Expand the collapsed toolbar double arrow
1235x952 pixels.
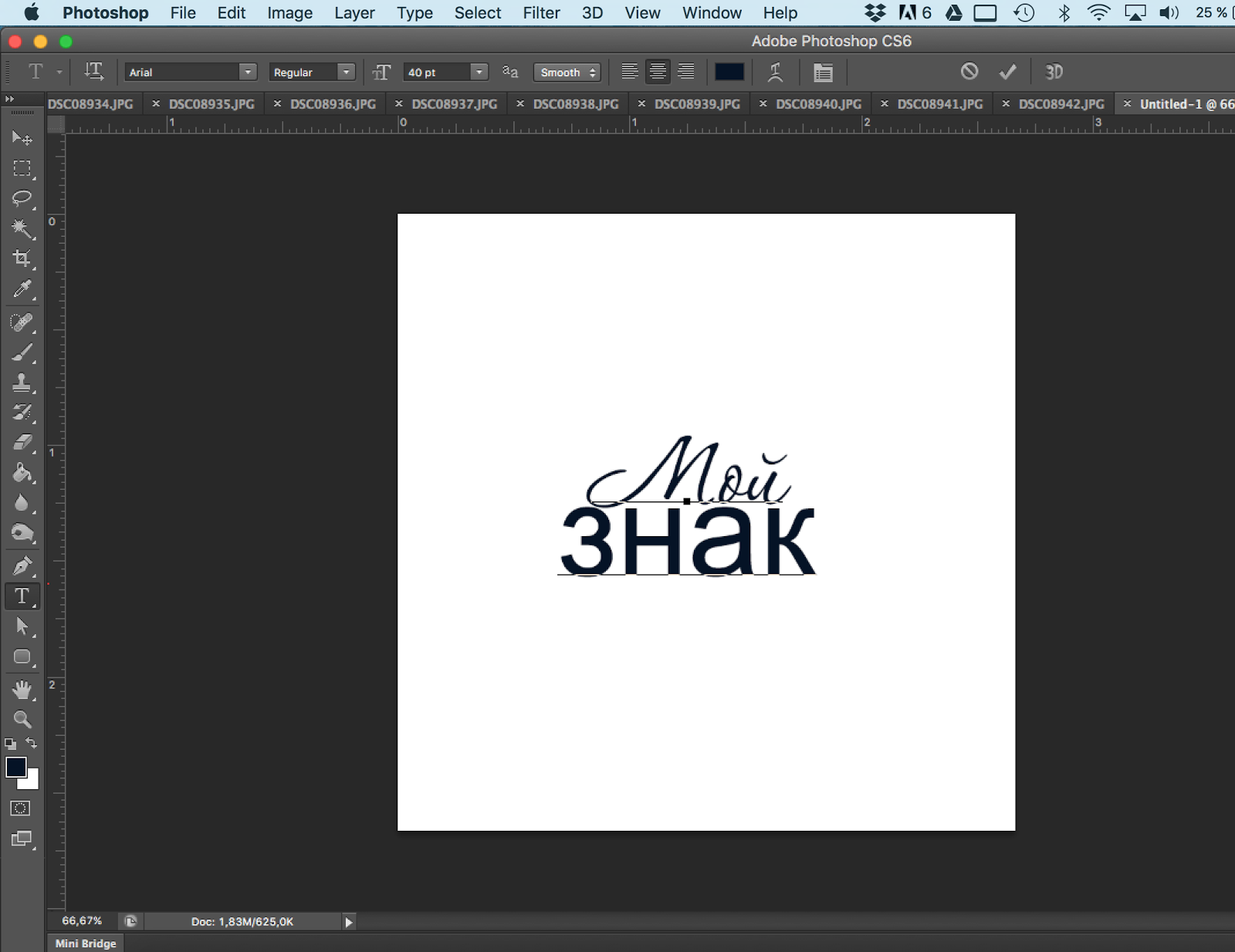pos(9,99)
